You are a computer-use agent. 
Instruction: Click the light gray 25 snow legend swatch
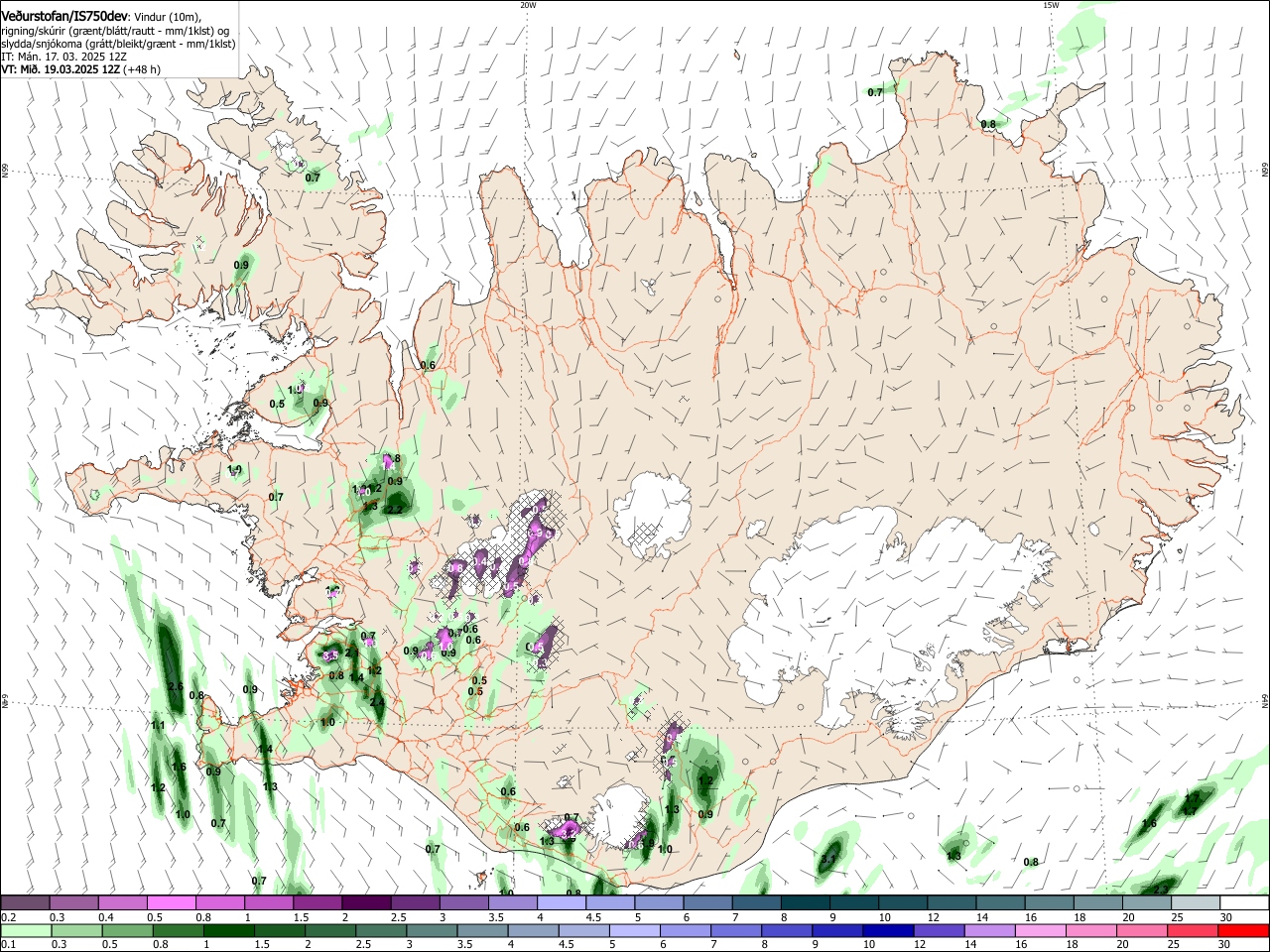(1196, 902)
